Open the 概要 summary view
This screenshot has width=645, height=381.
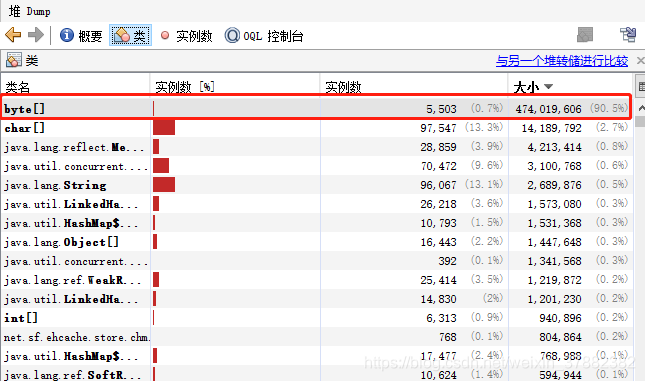(x=81, y=35)
